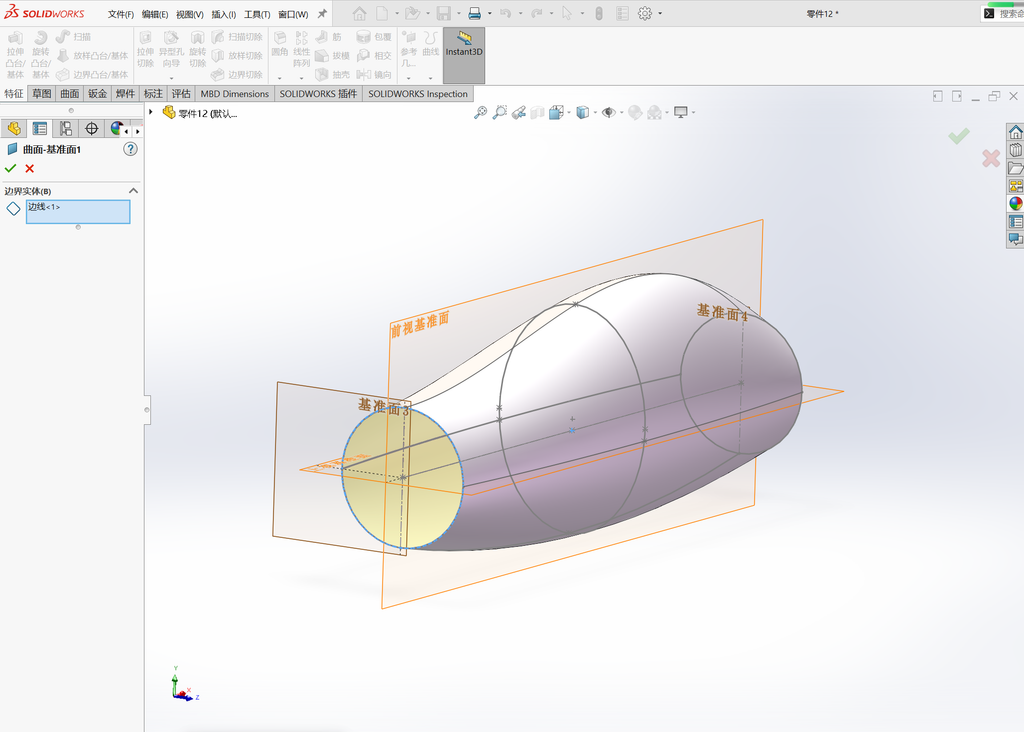This screenshot has width=1024, height=732.
Task: Open the Display Style dropdown arrow
Action: 595,112
